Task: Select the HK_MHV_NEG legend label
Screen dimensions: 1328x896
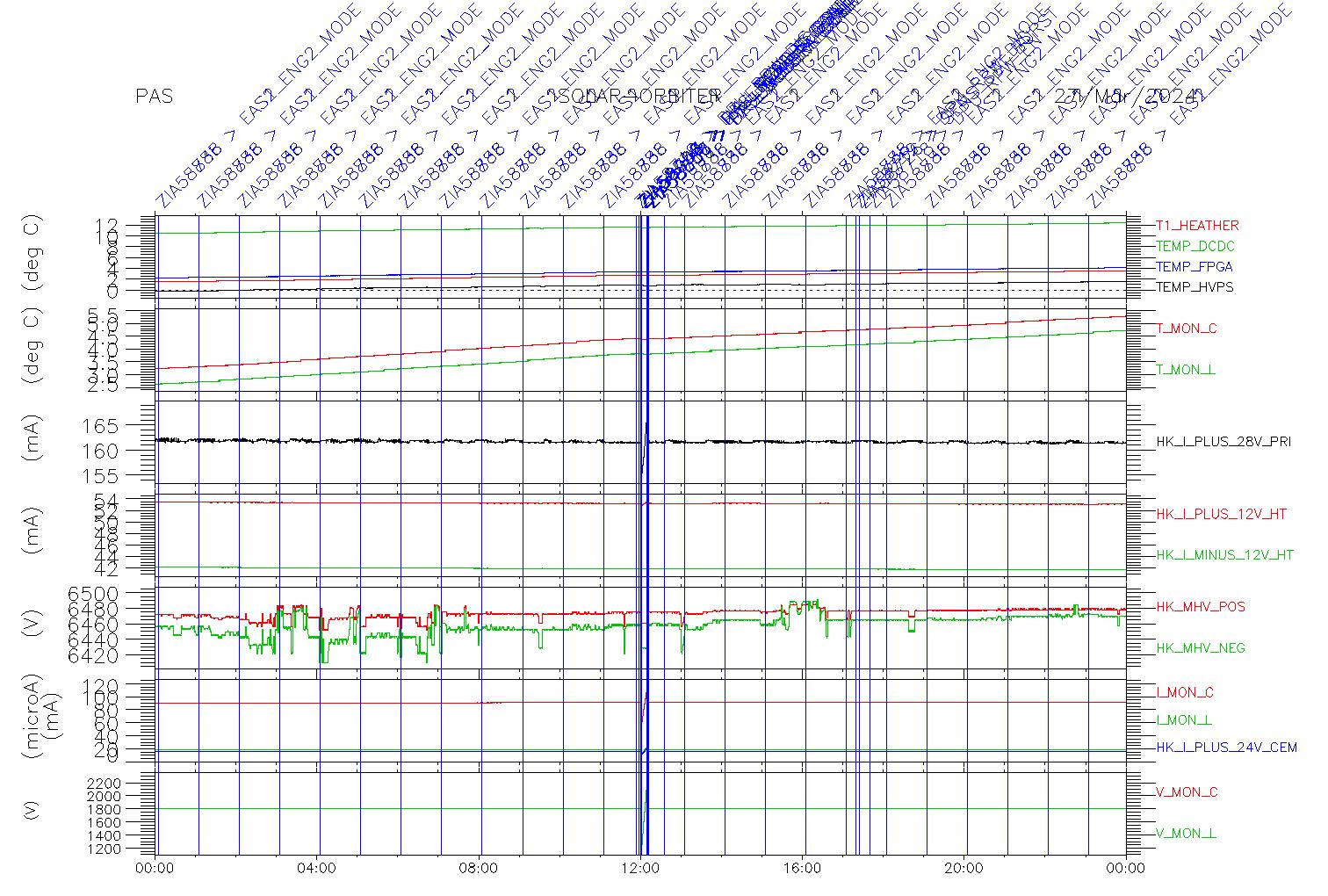Action: click(x=1201, y=648)
